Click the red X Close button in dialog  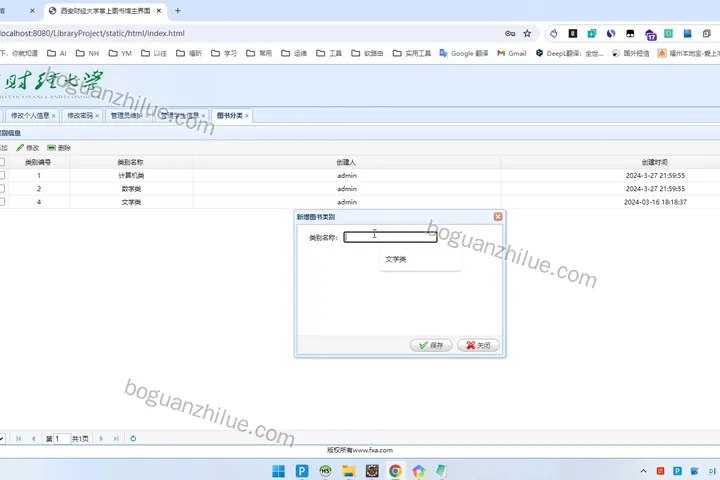click(478, 345)
